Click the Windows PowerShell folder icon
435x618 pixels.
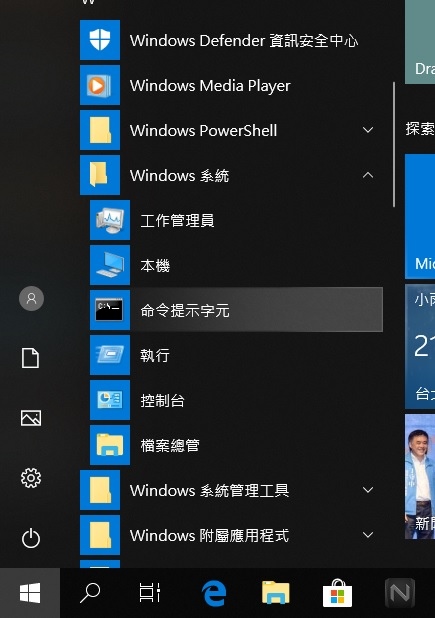tap(100, 130)
